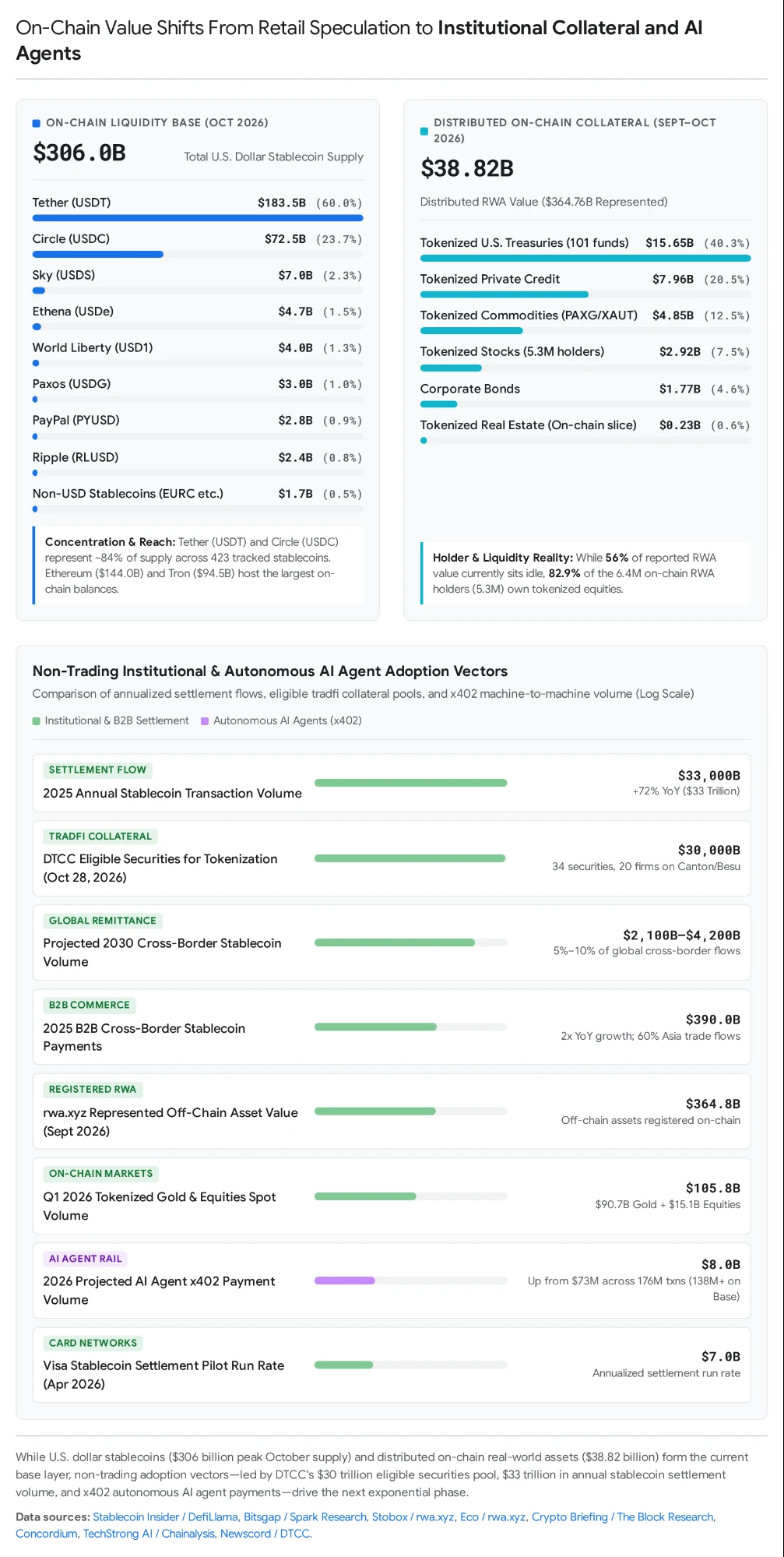Click the Ethena (USDe) row label

click(73, 312)
